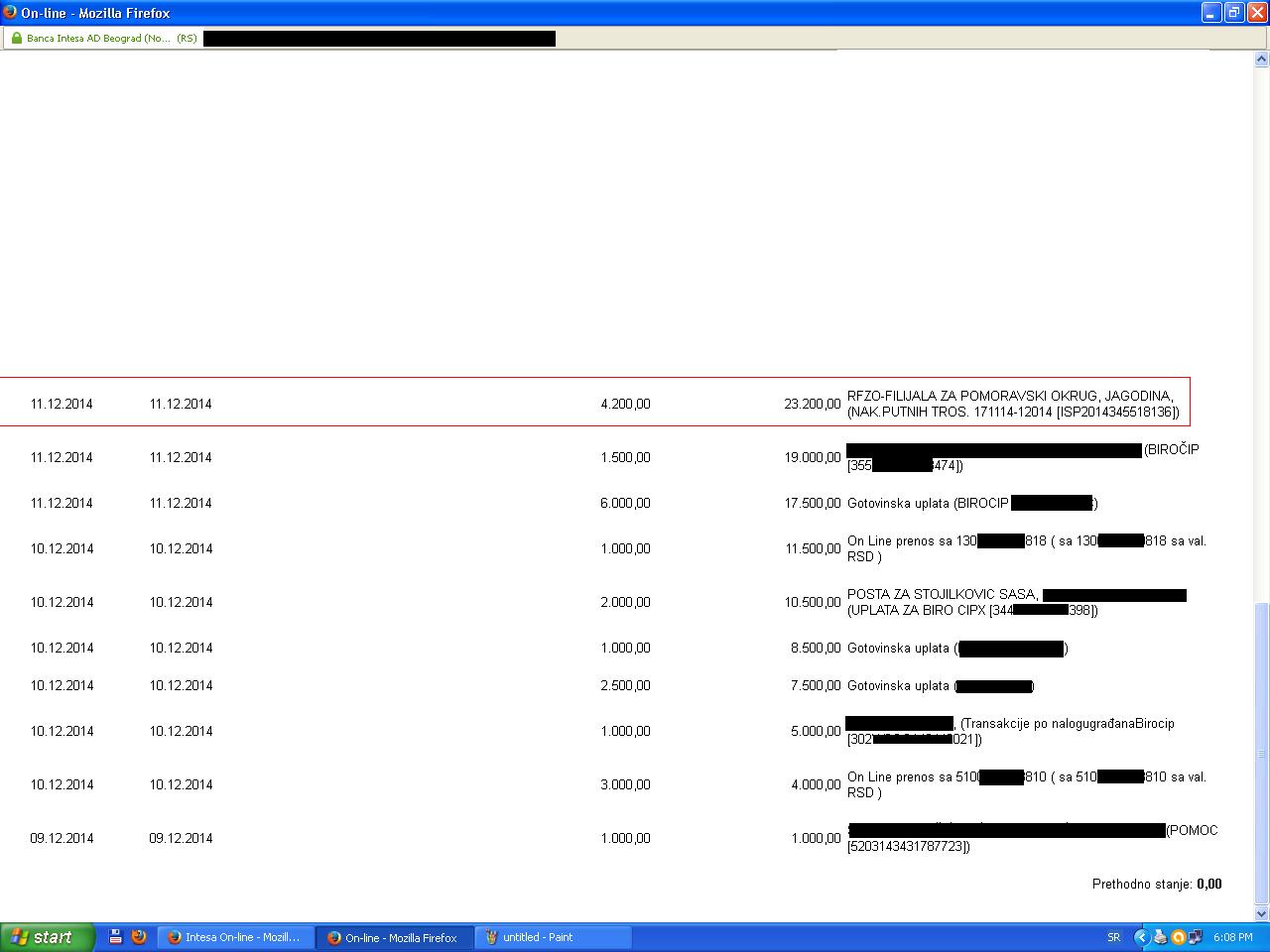Click the orange circular system tray icon
The width and height of the screenshot is (1270, 952).
1178,937
